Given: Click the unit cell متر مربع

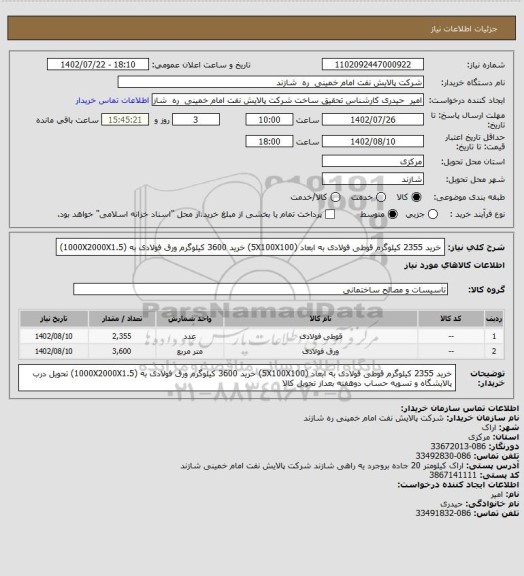Looking at the screenshot, I should (x=190, y=351).
